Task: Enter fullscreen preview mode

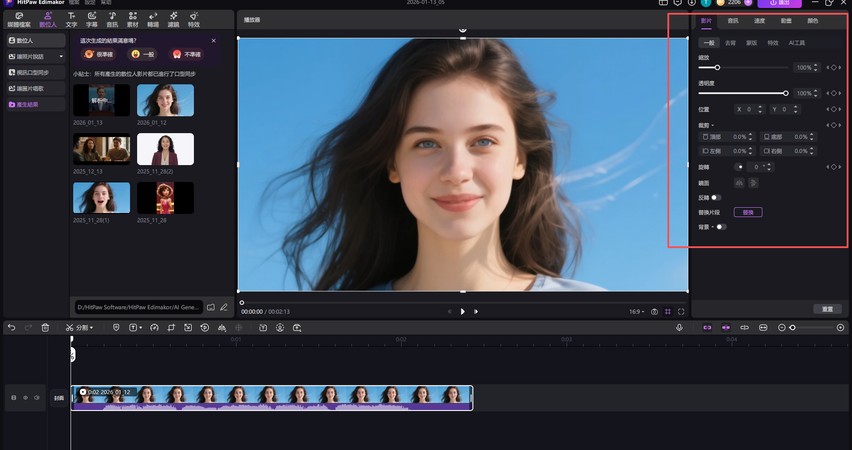Action: [681, 311]
